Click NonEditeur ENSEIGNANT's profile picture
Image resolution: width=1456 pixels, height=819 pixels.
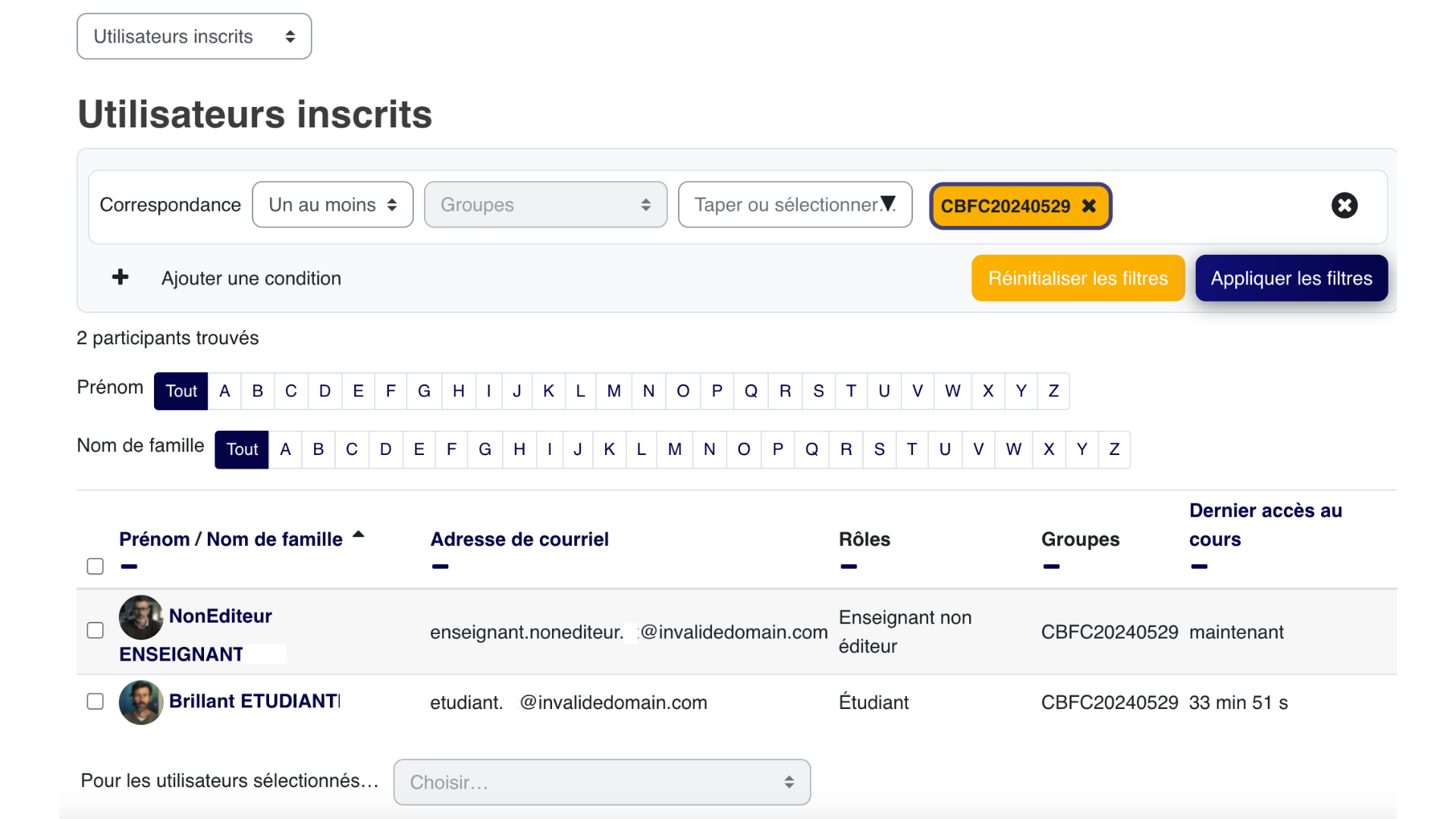tap(141, 617)
